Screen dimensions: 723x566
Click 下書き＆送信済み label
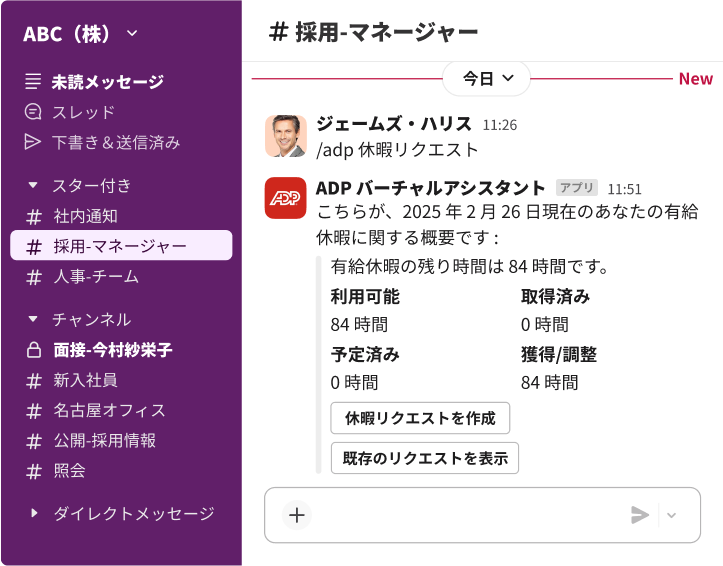[x=116, y=142]
